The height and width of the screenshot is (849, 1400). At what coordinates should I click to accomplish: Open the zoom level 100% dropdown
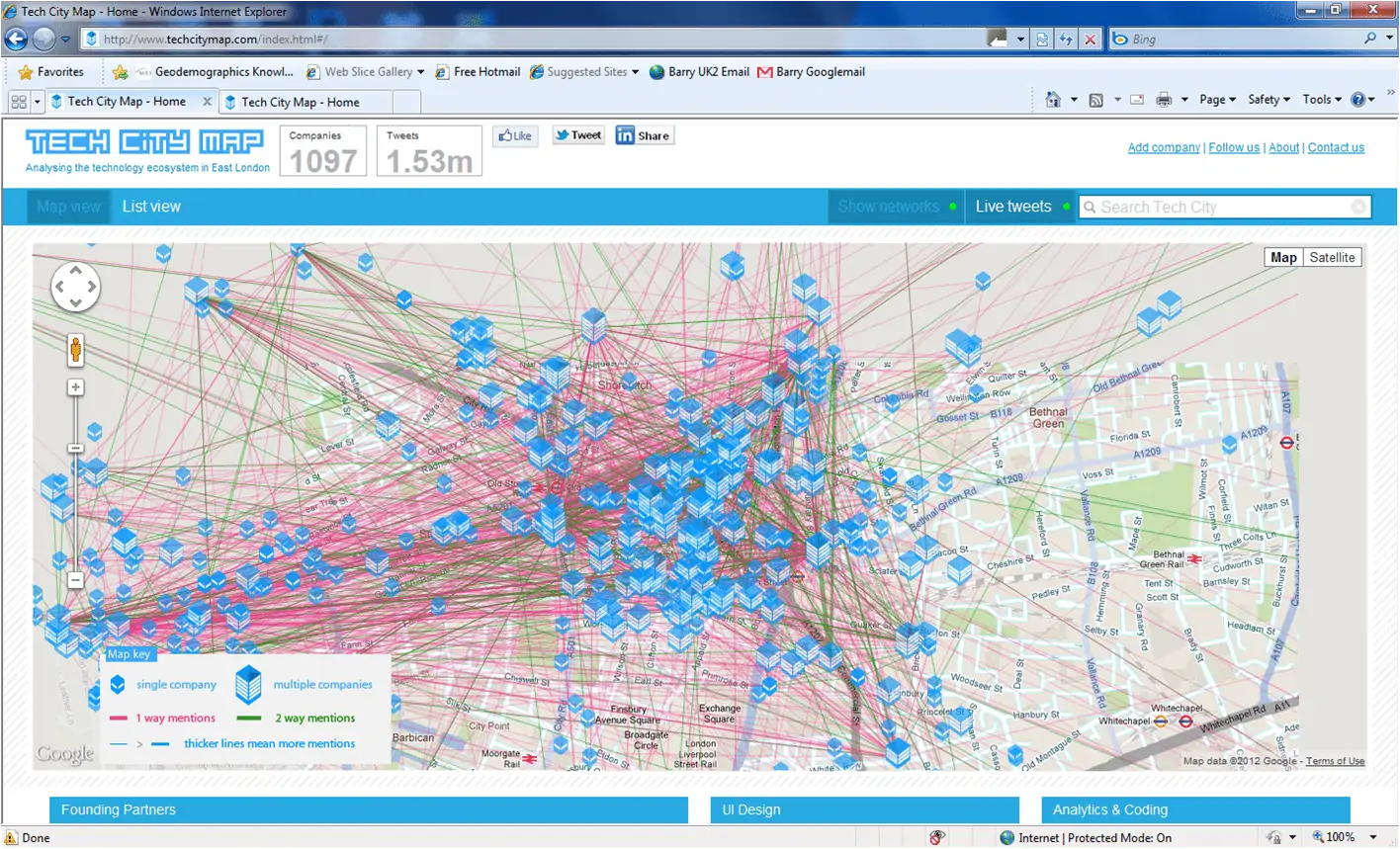[x=1374, y=837]
